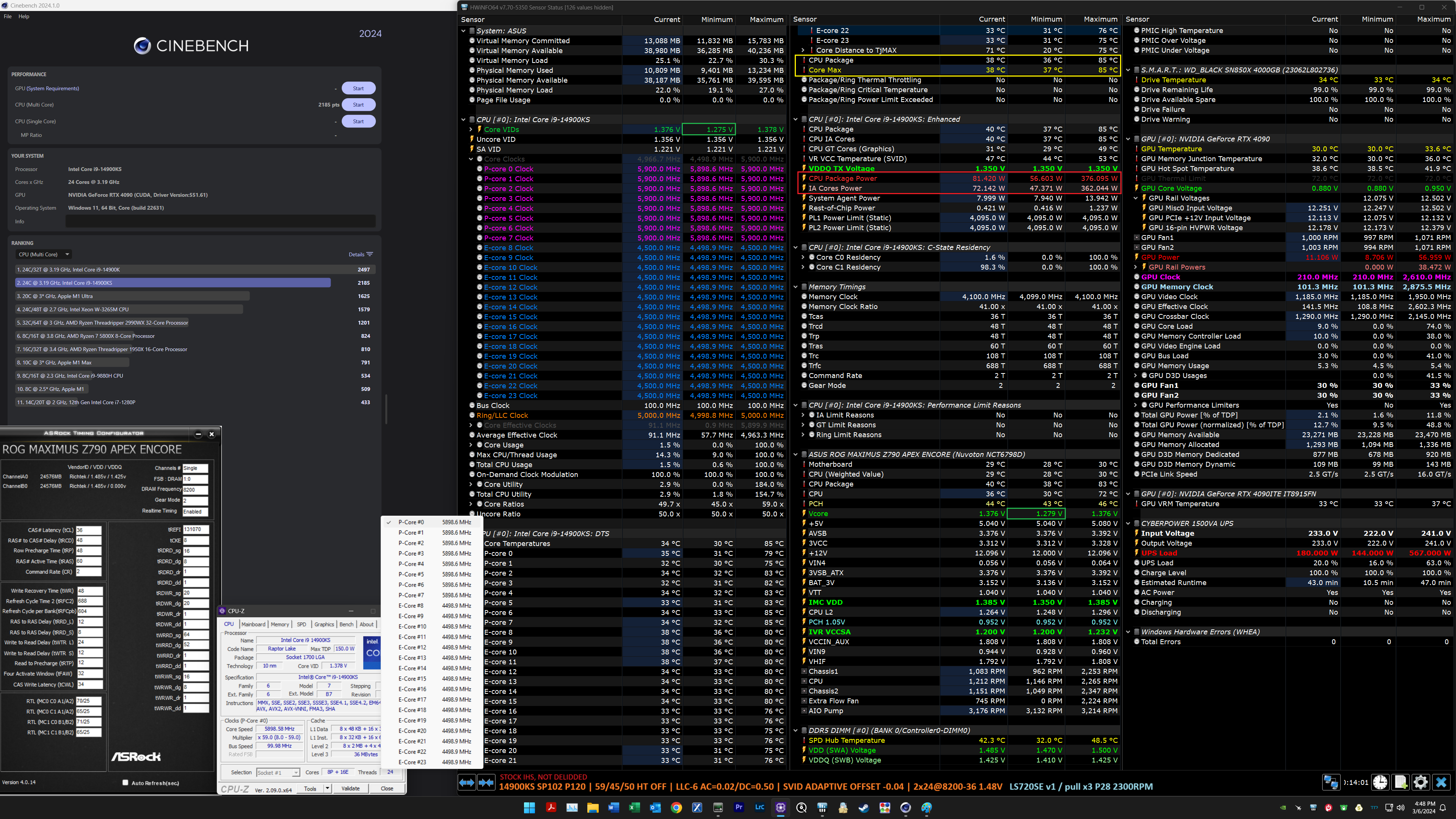Expand IA Limit Reasons row
The width and height of the screenshot is (1456, 819).
click(x=803, y=416)
